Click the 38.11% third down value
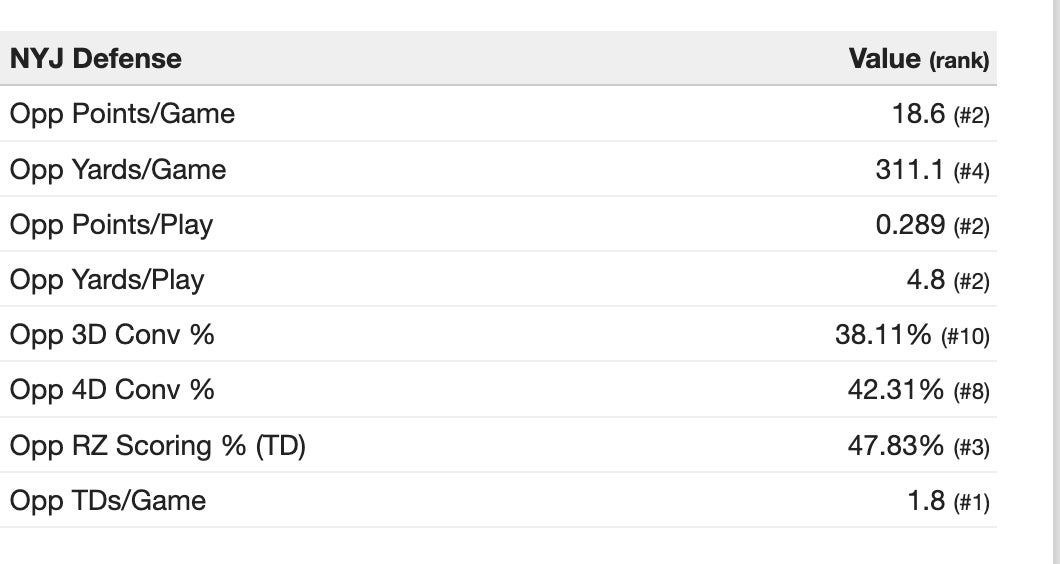1060x564 pixels. tap(883, 335)
